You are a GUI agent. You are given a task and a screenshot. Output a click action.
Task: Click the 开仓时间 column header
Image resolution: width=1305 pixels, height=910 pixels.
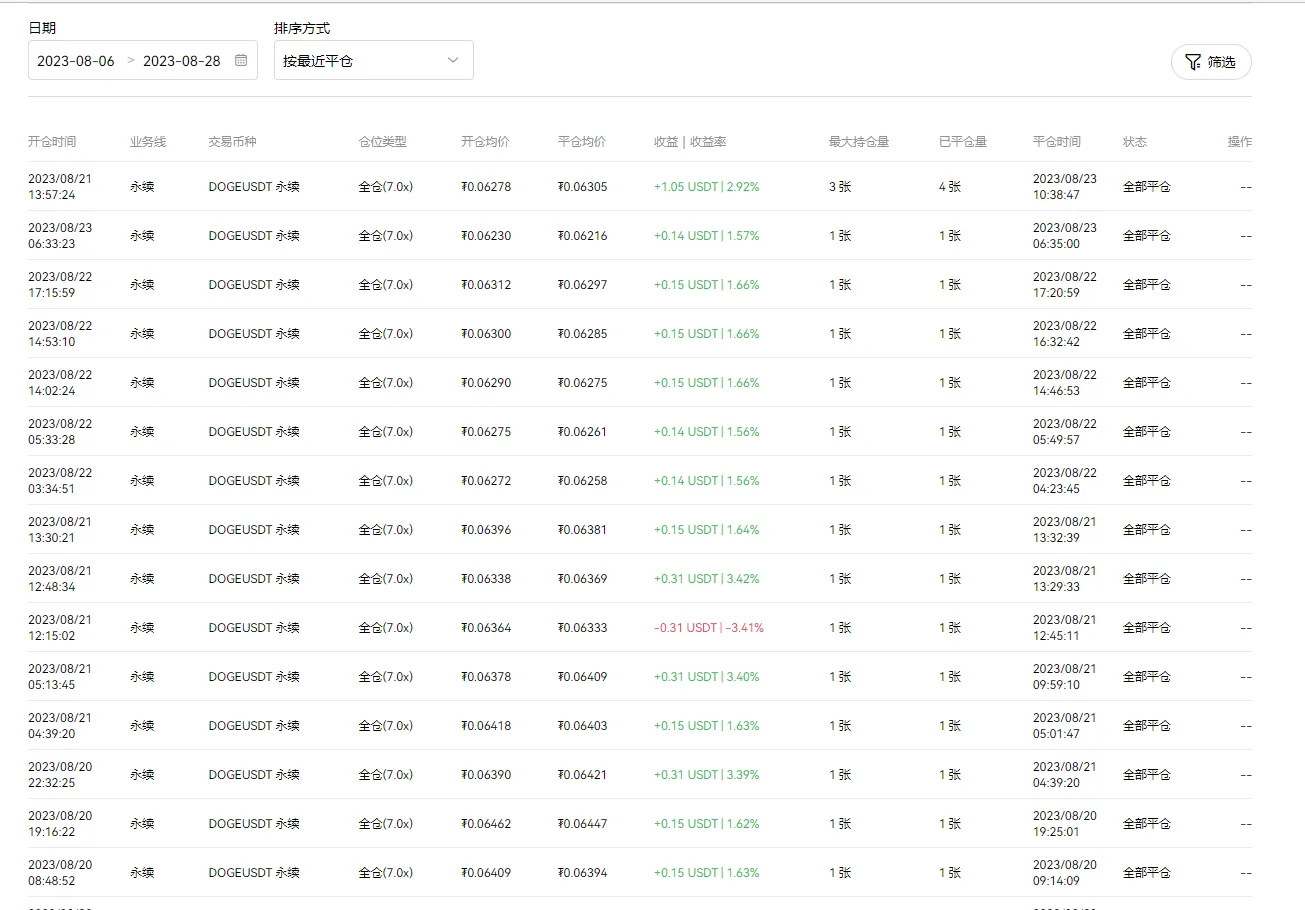(52, 142)
